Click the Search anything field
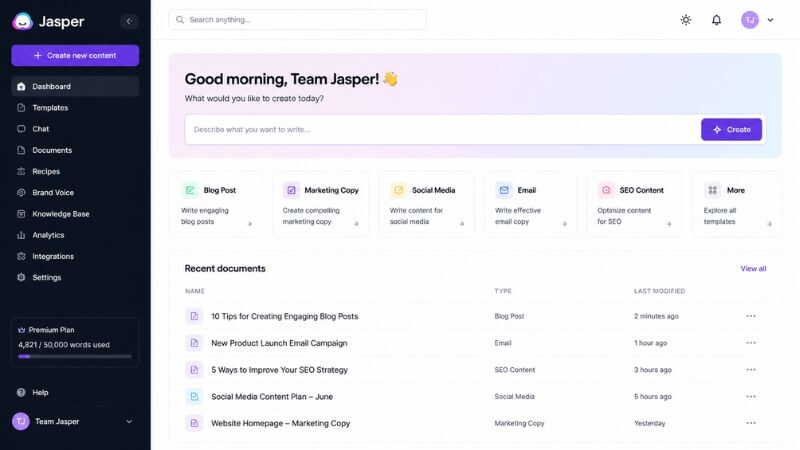The height and width of the screenshot is (450, 800). [297, 20]
